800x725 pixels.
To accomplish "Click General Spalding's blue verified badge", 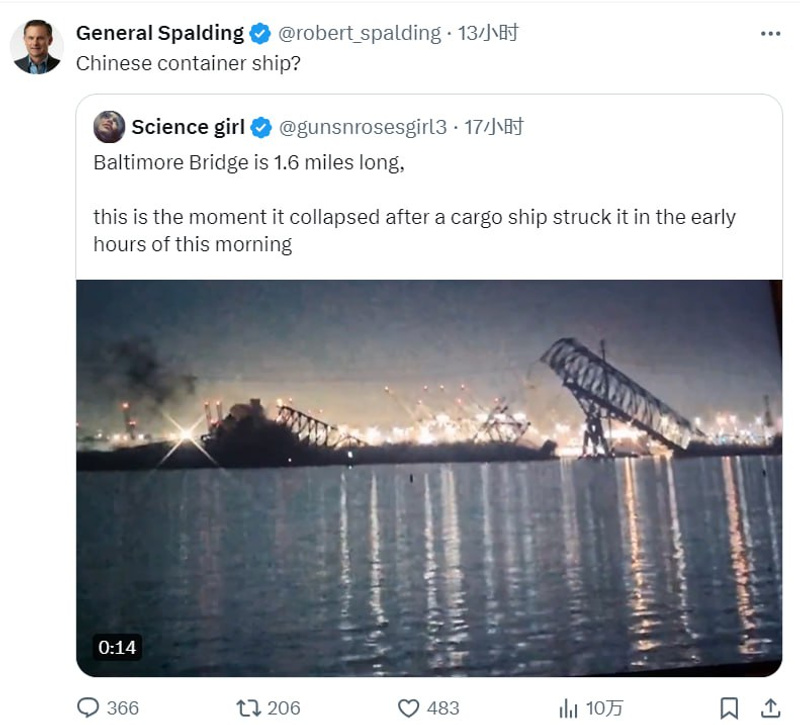I will pos(260,33).
